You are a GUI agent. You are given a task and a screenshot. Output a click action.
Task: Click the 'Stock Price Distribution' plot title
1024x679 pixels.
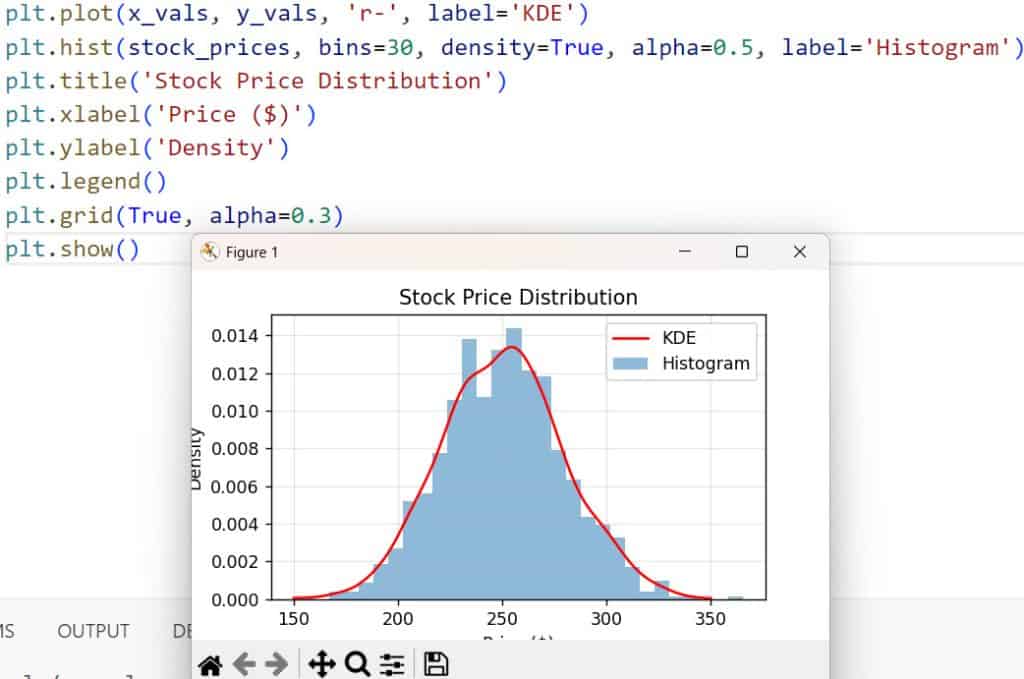pyautogui.click(x=517, y=297)
